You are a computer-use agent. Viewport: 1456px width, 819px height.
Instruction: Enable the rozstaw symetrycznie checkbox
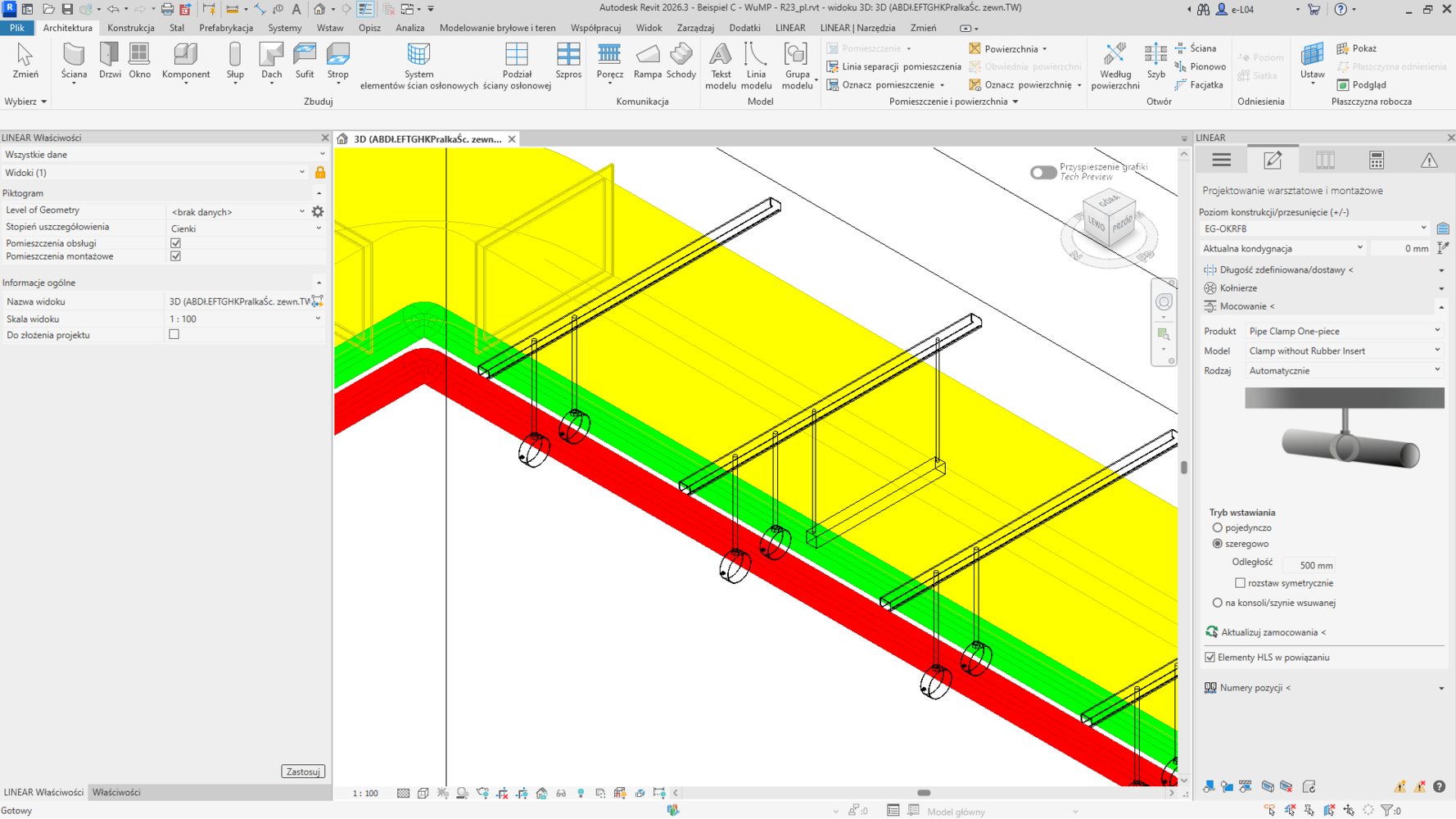(1240, 583)
